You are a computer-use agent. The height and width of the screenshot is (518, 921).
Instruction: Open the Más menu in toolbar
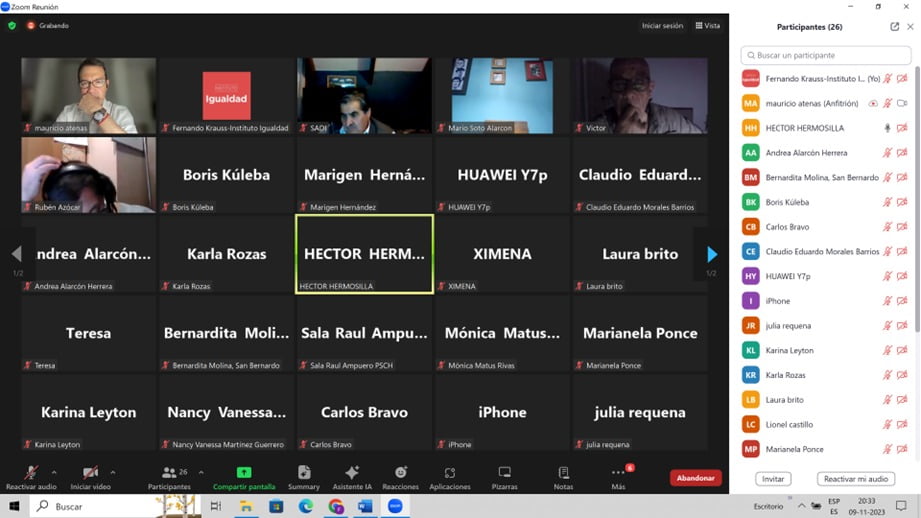618,477
